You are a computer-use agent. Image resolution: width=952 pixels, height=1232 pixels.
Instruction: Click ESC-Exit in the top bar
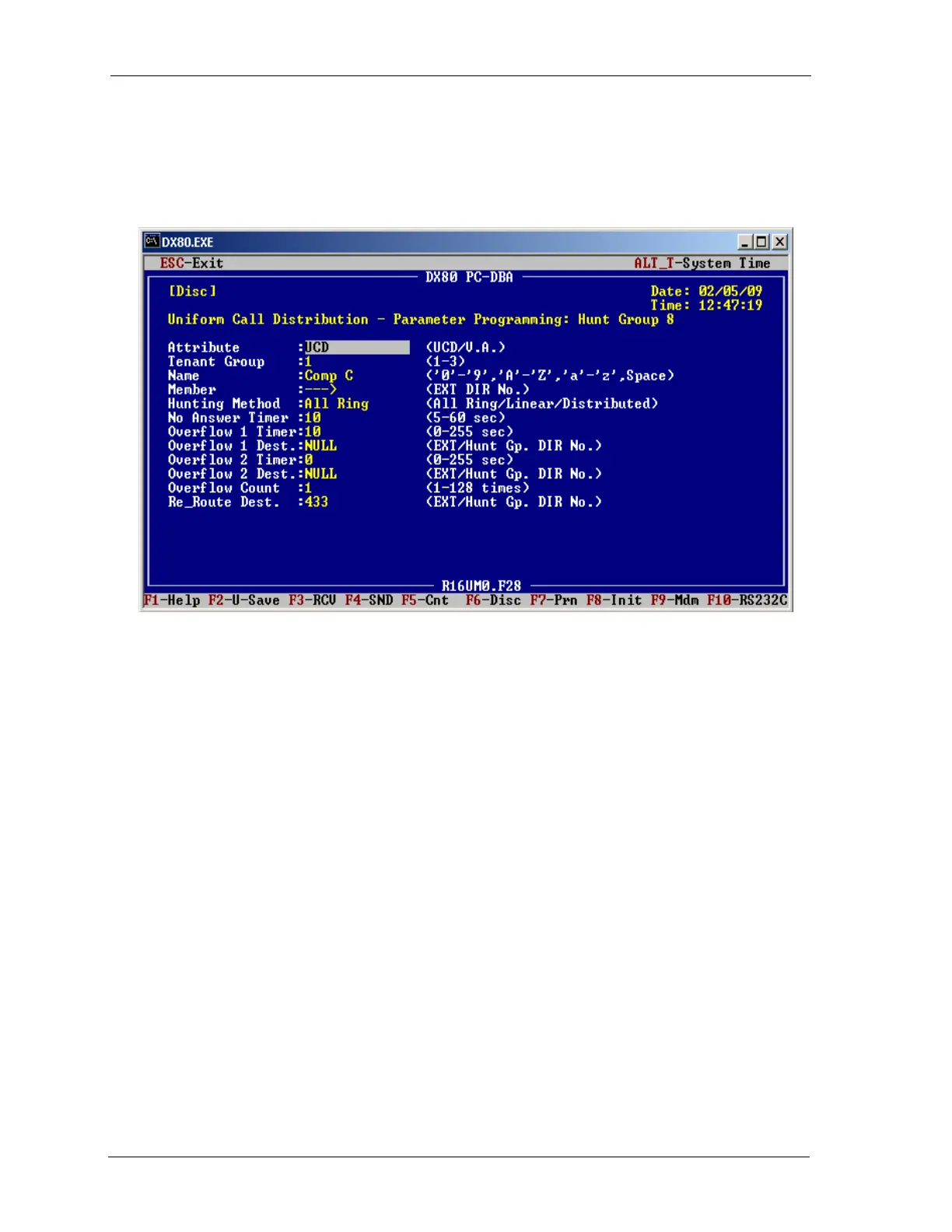(191, 263)
